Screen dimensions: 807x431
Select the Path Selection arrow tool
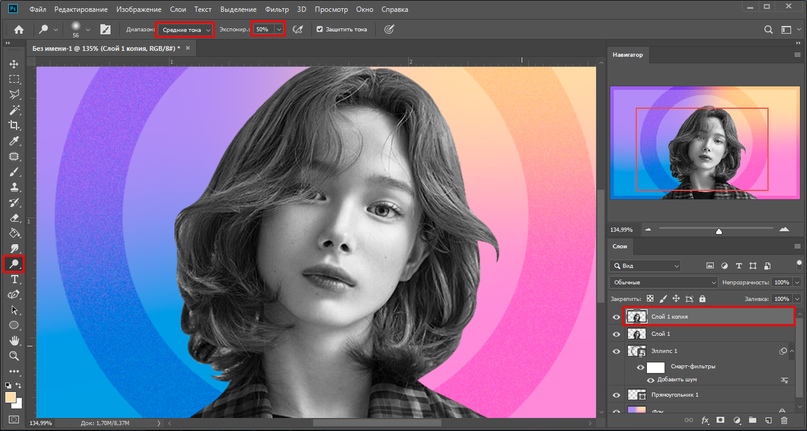[x=14, y=310]
